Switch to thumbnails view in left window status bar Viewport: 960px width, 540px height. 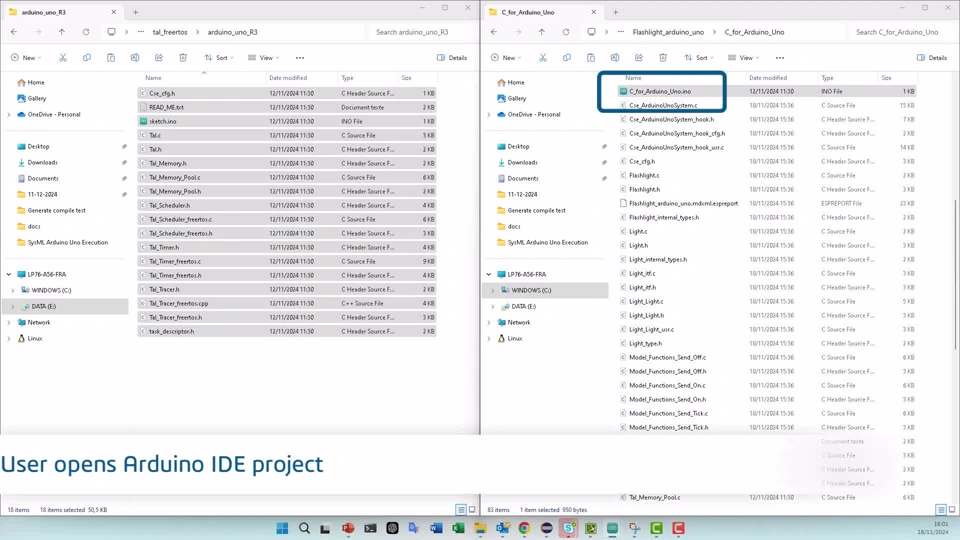(x=472, y=509)
